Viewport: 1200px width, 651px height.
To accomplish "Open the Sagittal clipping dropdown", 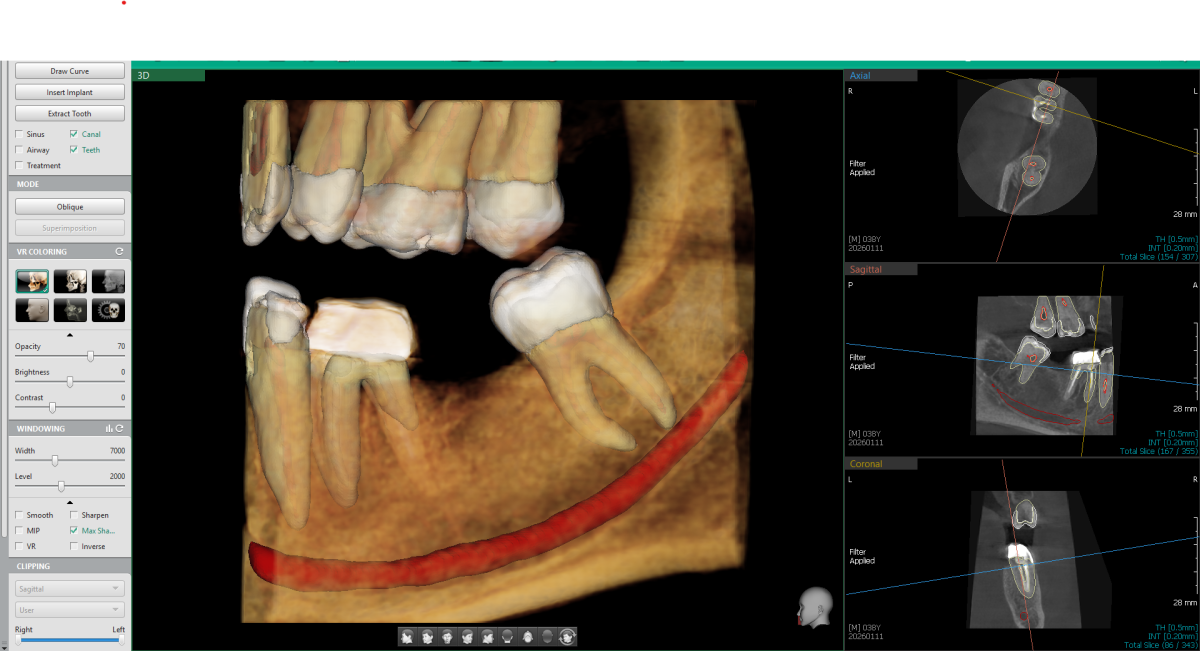I will point(68,588).
